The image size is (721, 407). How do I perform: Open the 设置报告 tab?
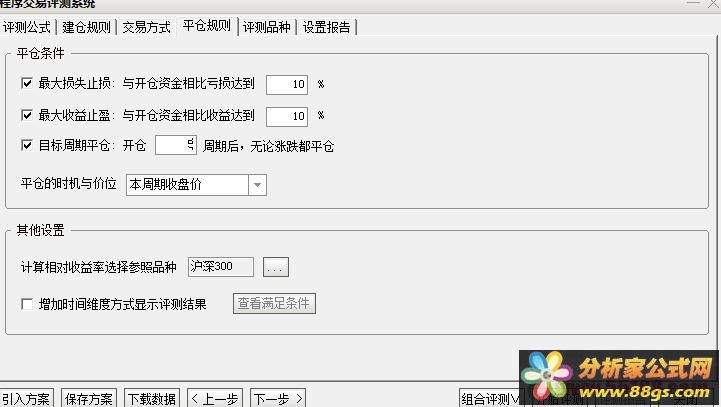click(x=326, y=27)
